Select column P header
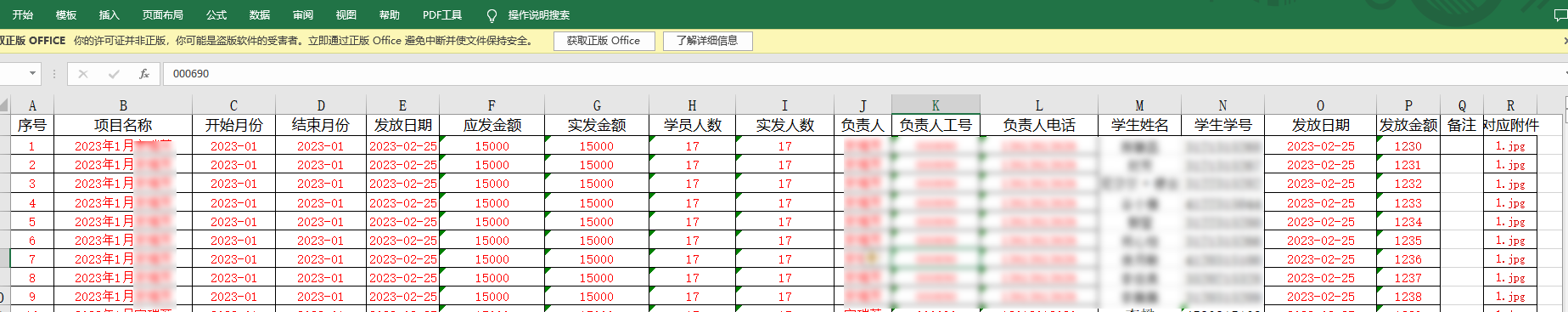1568x312 pixels. coord(1408,105)
